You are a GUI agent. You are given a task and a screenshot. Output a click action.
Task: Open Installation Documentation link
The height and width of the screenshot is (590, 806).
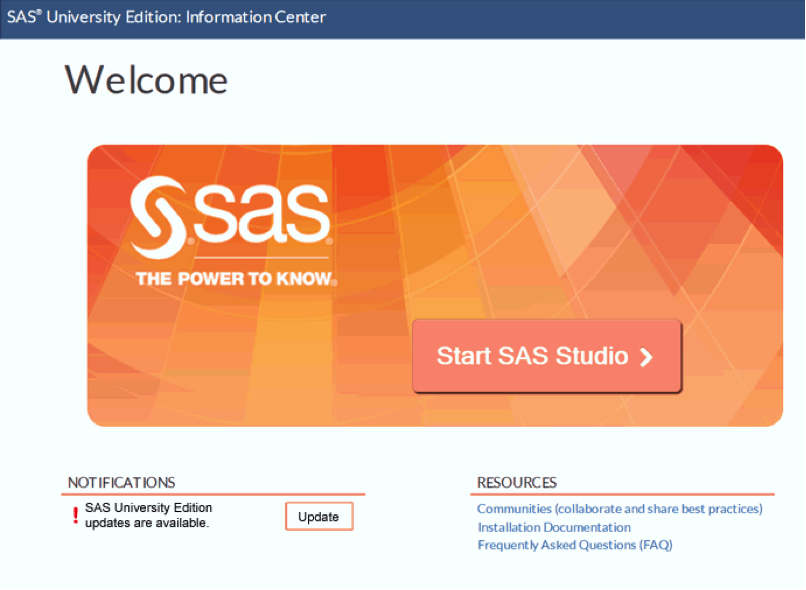click(x=554, y=527)
